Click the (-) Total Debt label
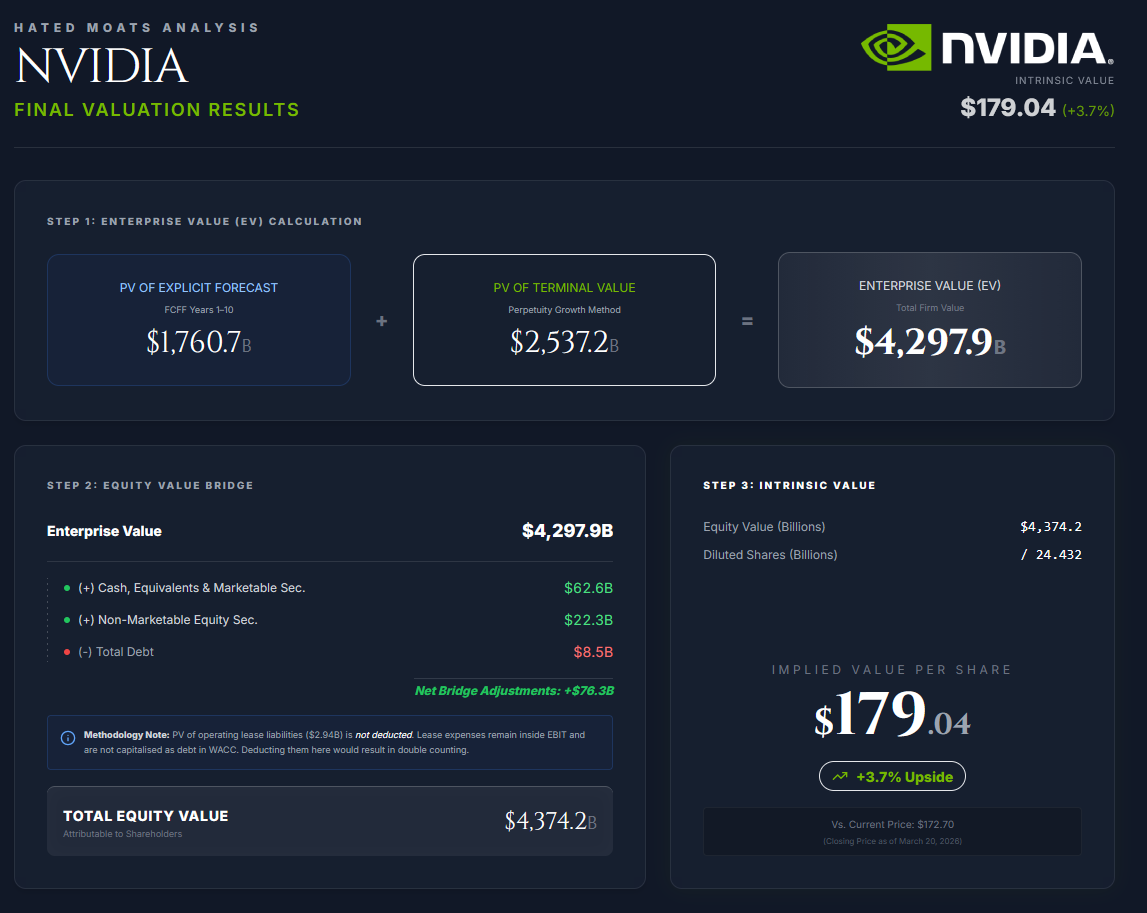This screenshot has width=1147, height=913. pyautogui.click(x=116, y=652)
